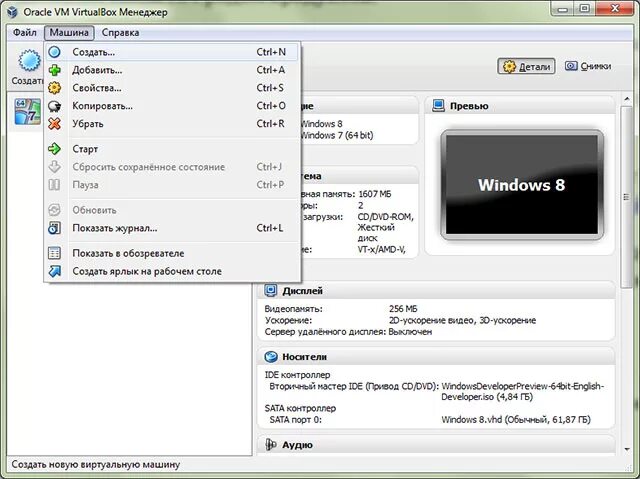The height and width of the screenshot is (479, 640).
Task: Click the Windows 8 preview thumbnail
Action: click(x=522, y=185)
